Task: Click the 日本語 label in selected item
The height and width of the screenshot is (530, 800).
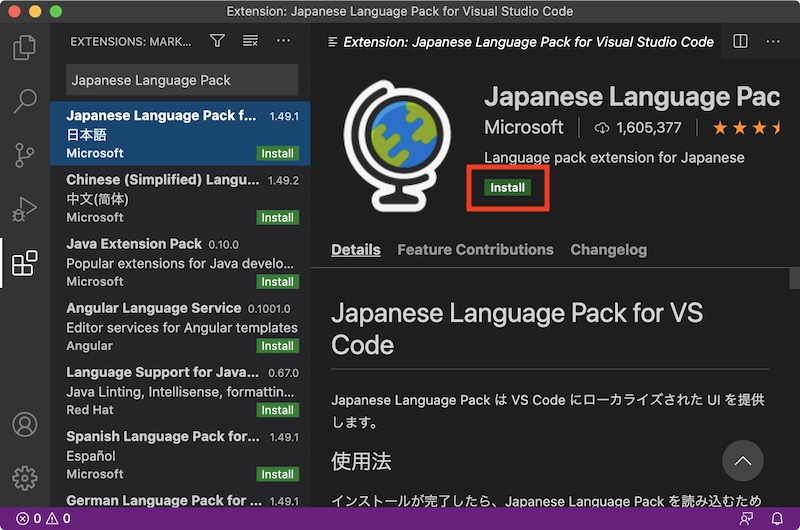Action: point(86,135)
